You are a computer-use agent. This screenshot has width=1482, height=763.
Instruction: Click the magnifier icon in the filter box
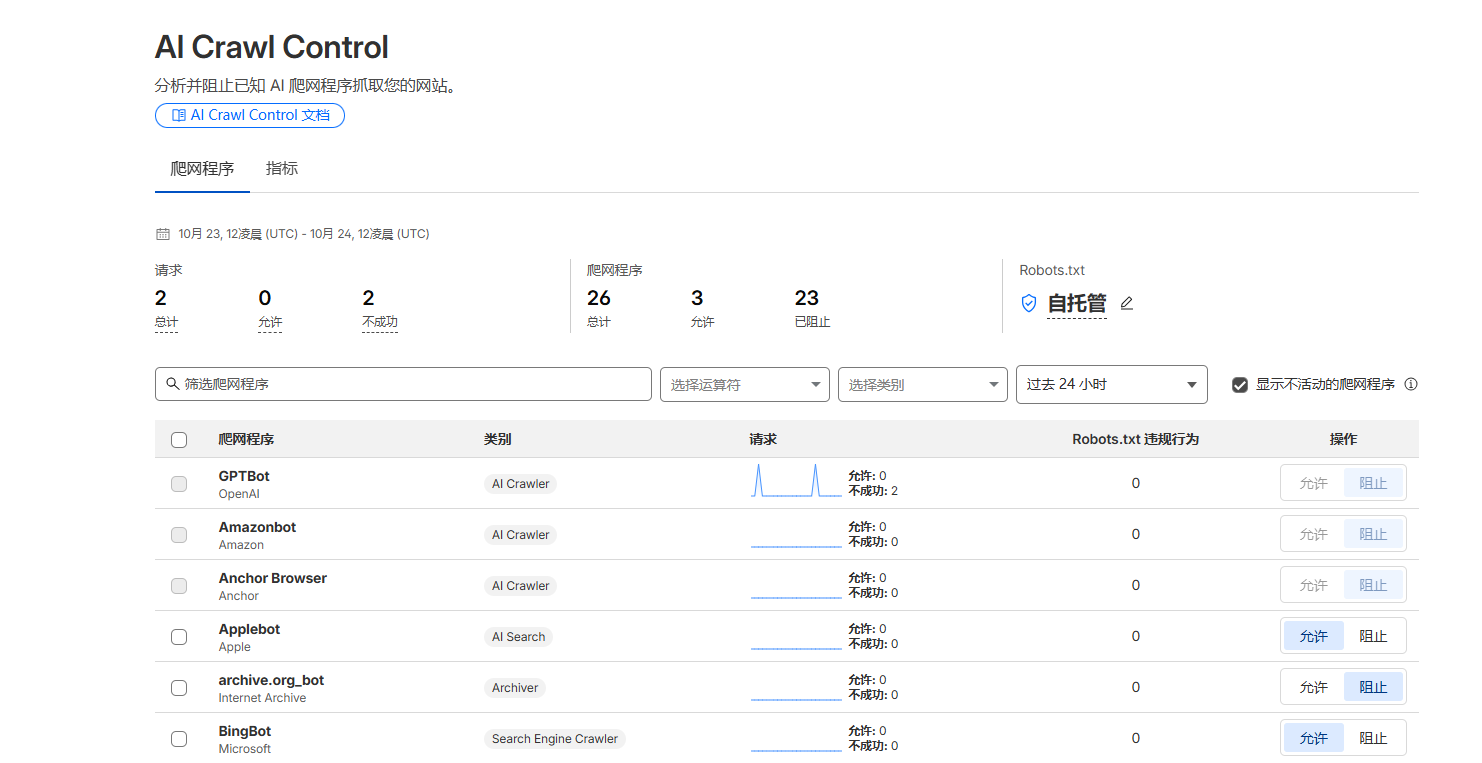point(172,384)
